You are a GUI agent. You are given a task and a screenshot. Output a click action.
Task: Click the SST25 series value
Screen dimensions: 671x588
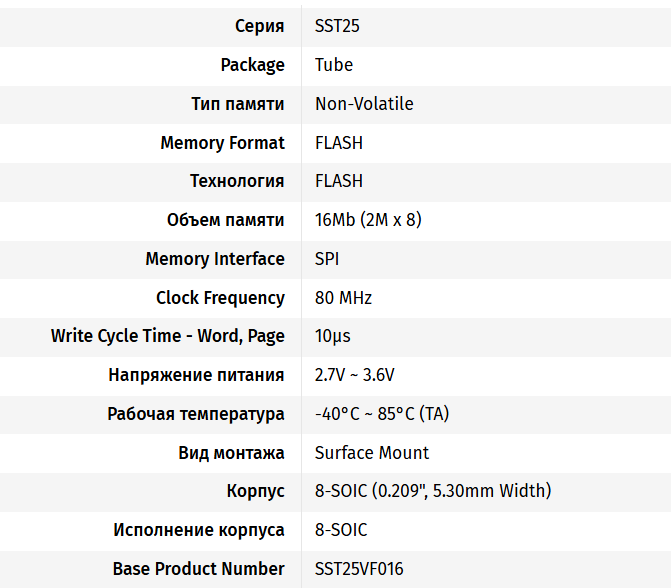click(x=337, y=26)
